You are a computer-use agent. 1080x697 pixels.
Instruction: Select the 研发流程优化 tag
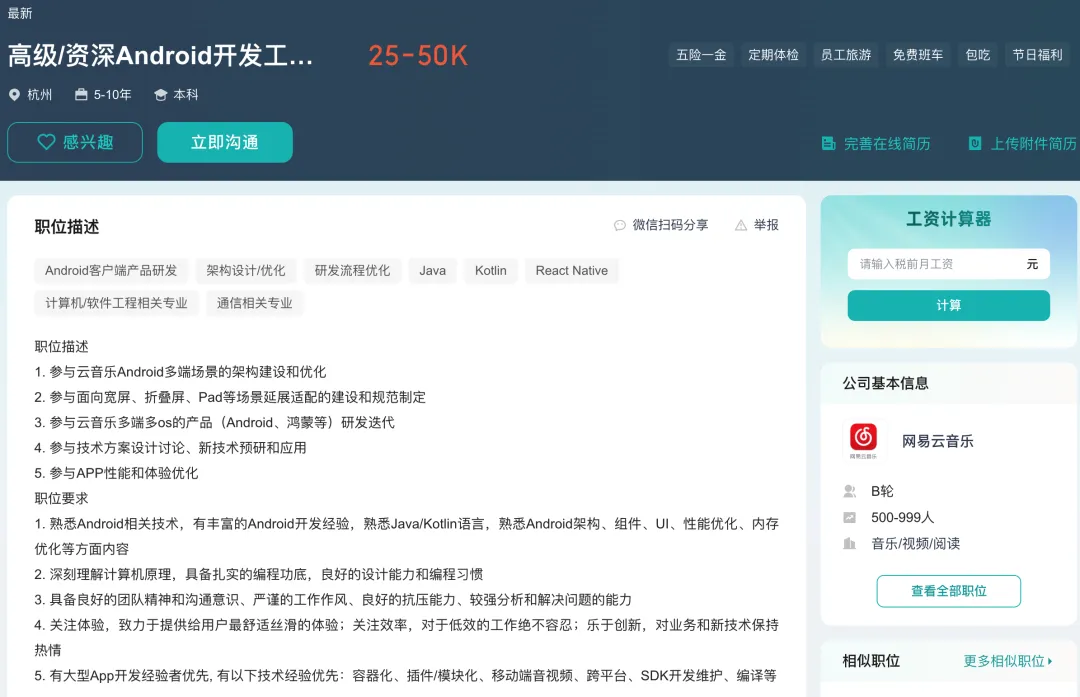352,271
